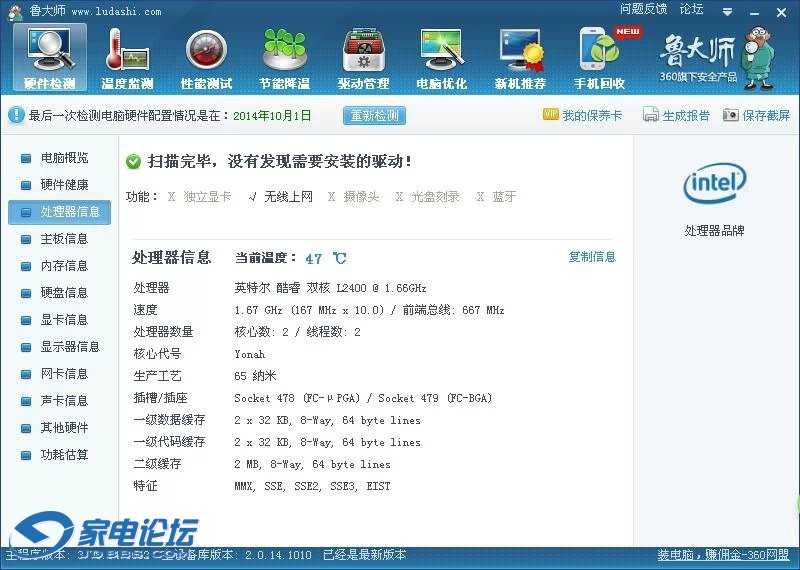Click the 2 MB, 8-Way L2 cache value

click(312, 464)
